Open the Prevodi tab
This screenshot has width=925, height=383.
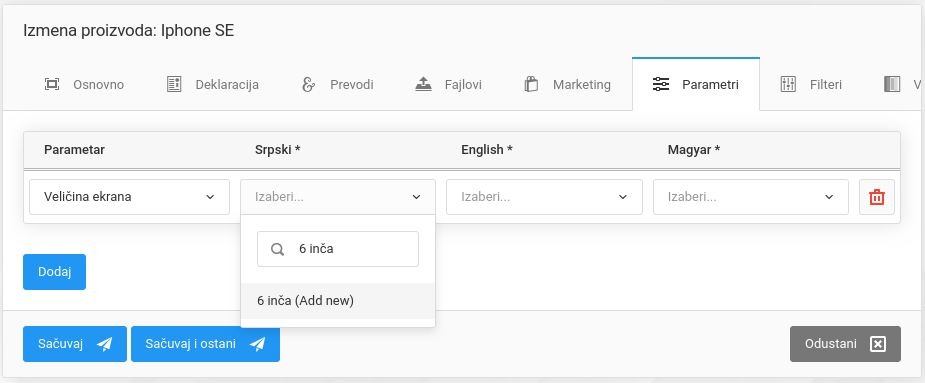pyautogui.click(x=337, y=84)
